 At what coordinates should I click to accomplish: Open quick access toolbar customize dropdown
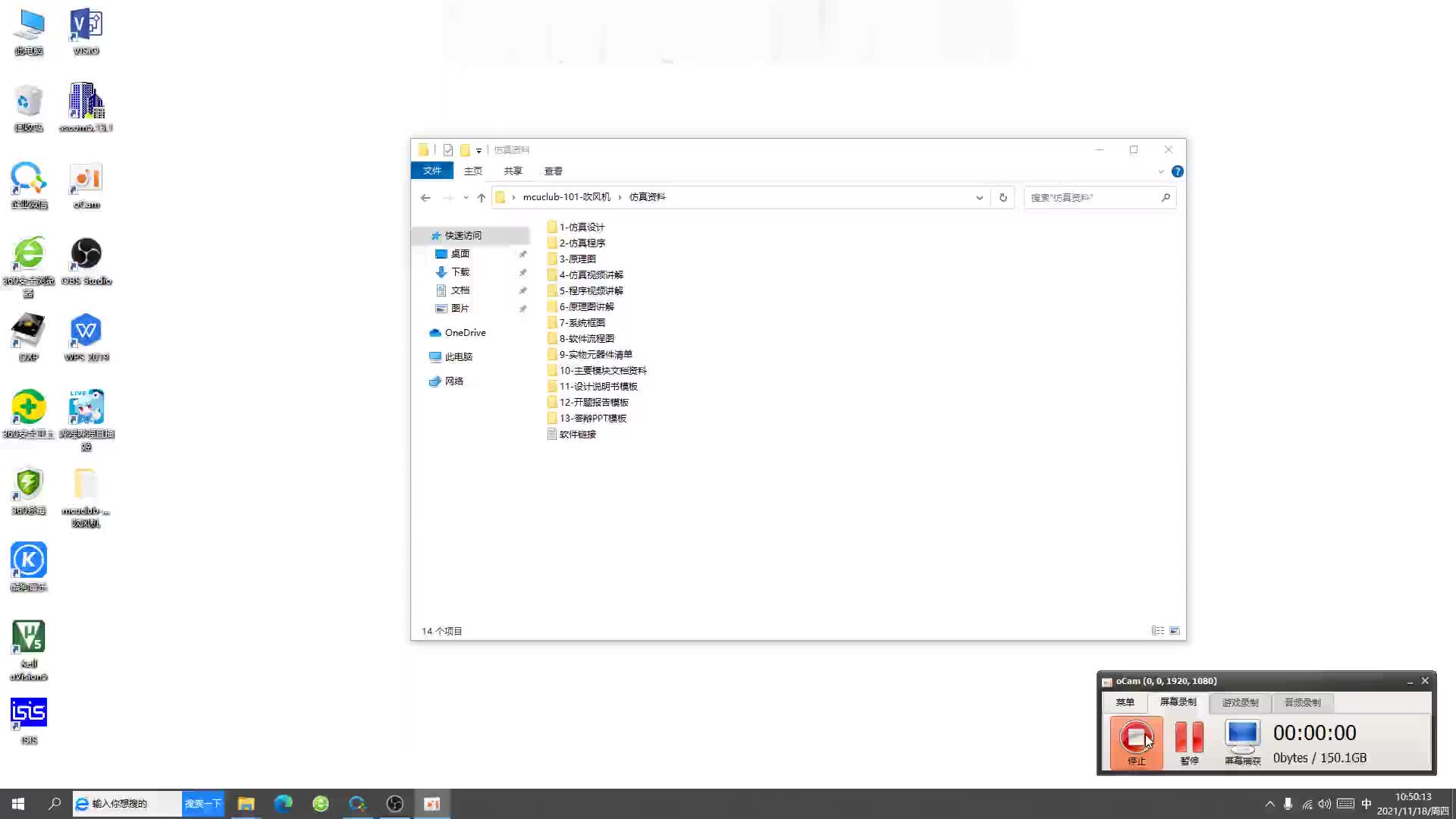coord(479,150)
